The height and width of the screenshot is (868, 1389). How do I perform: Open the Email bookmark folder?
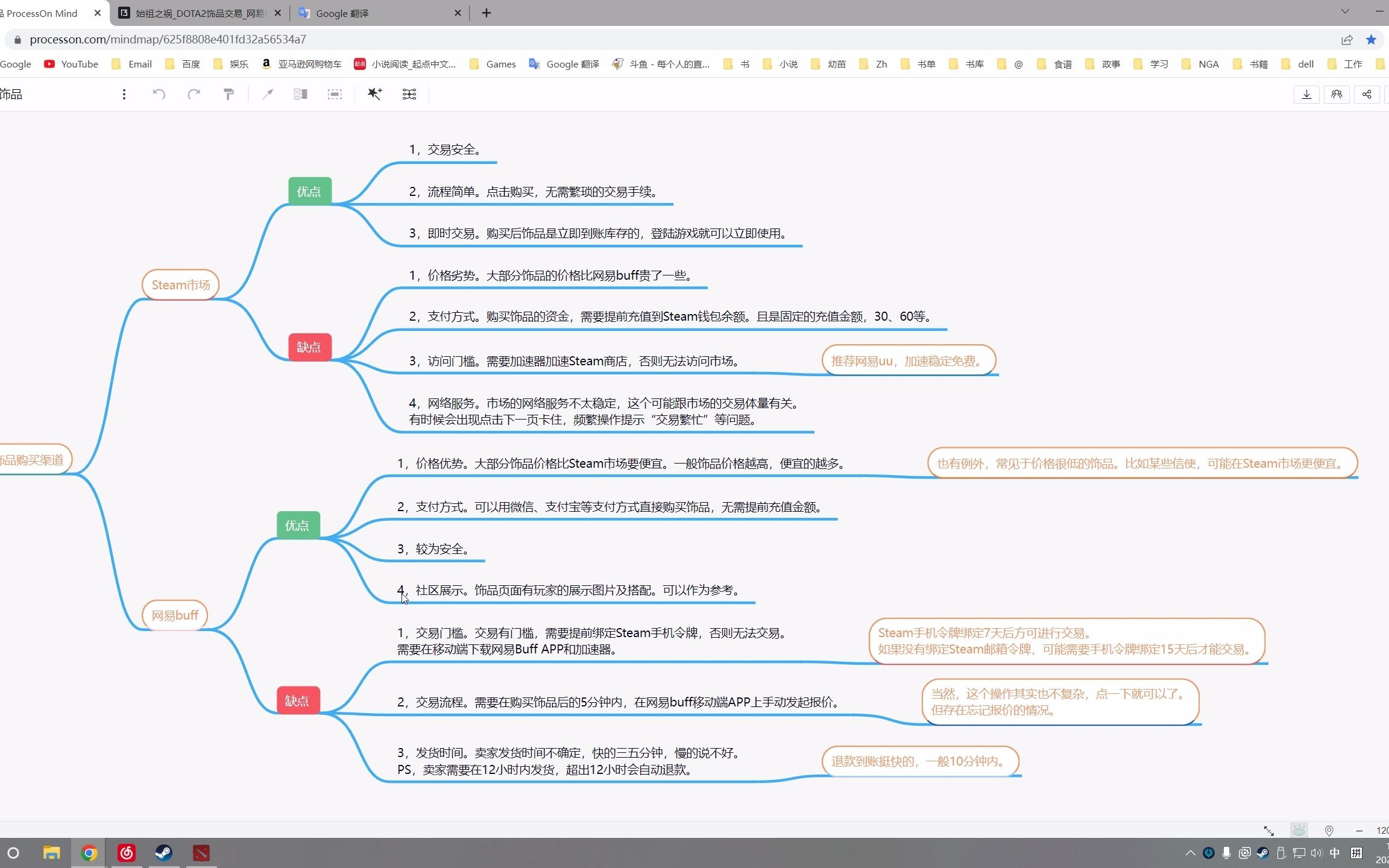coord(131,64)
